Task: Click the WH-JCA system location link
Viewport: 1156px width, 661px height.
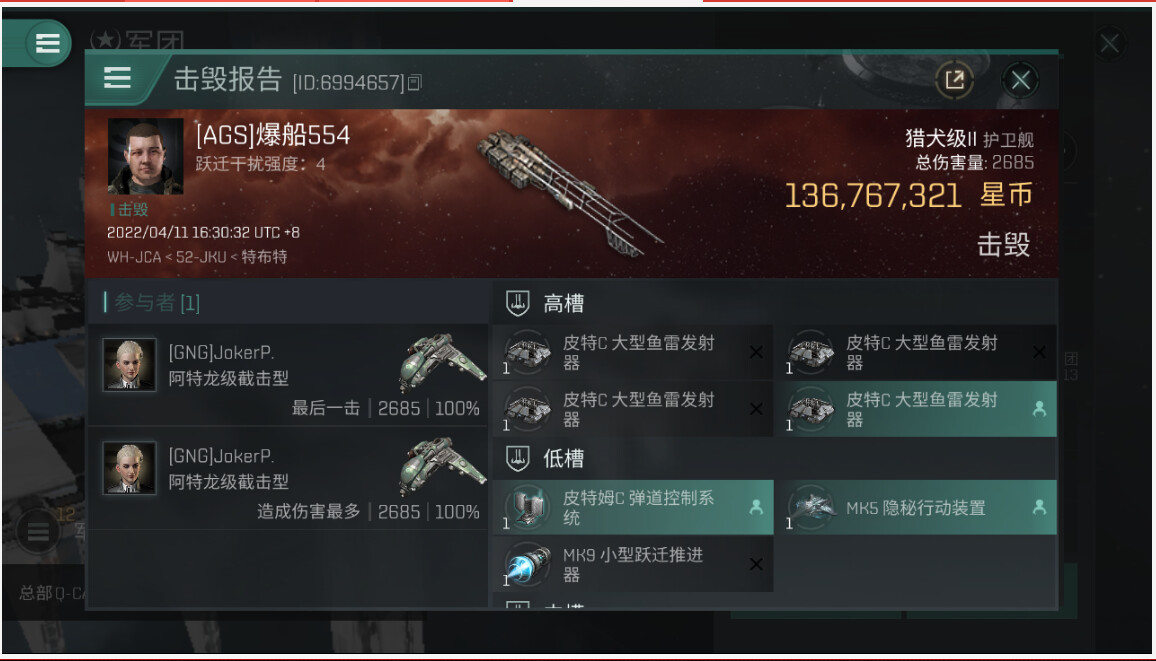Action: [x=133, y=257]
